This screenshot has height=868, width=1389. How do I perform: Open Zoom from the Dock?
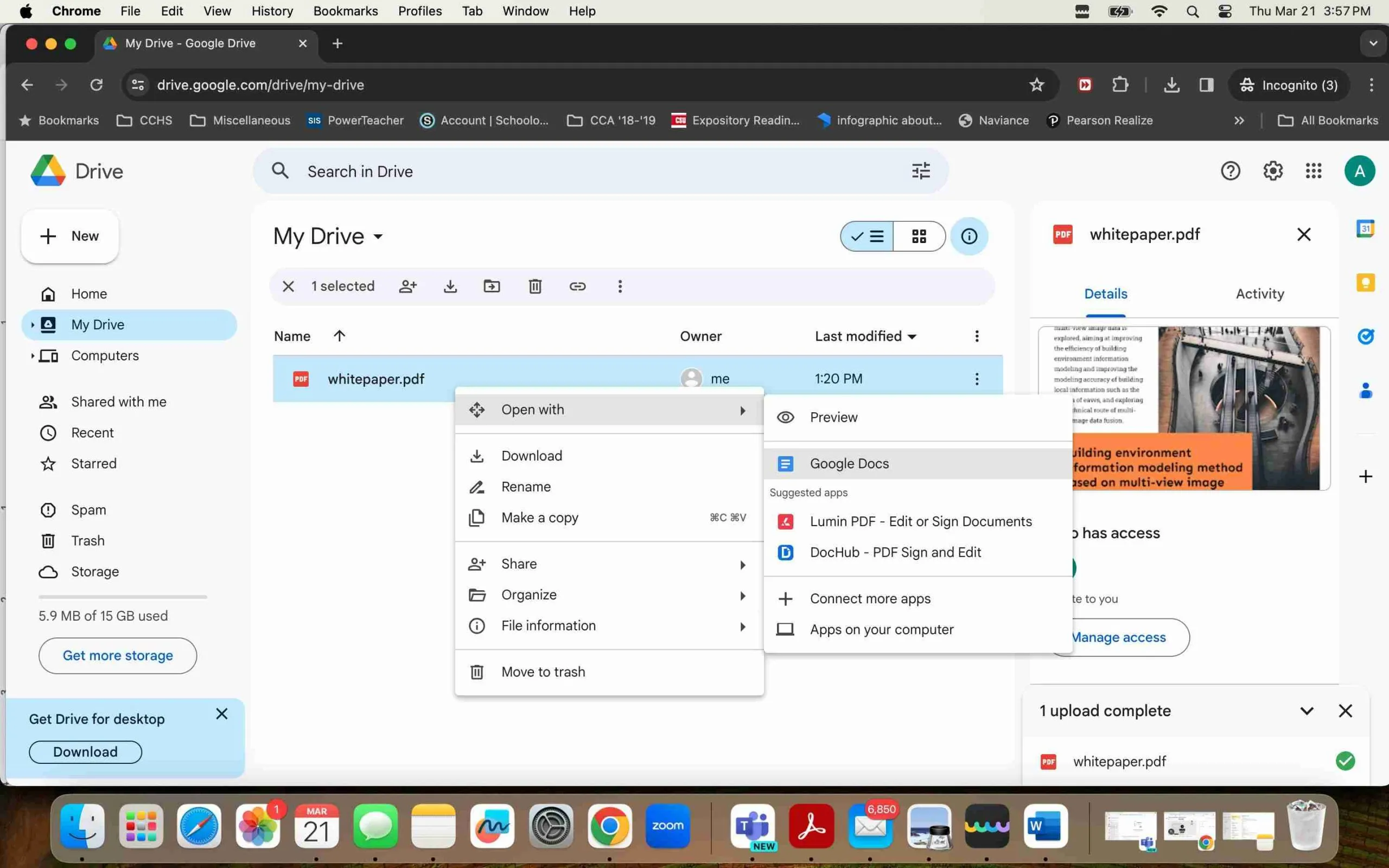[667, 826]
